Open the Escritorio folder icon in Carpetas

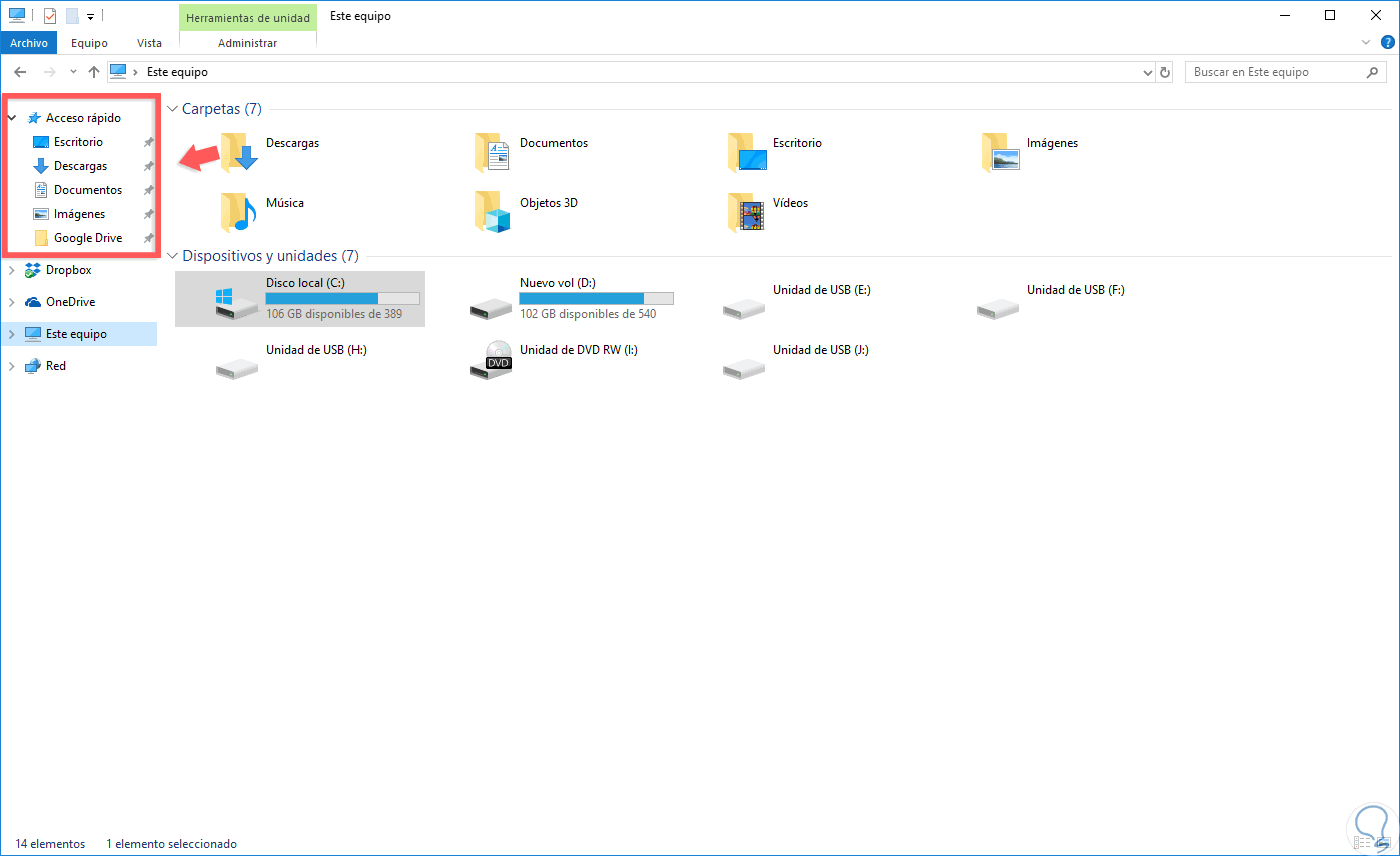tap(746, 152)
